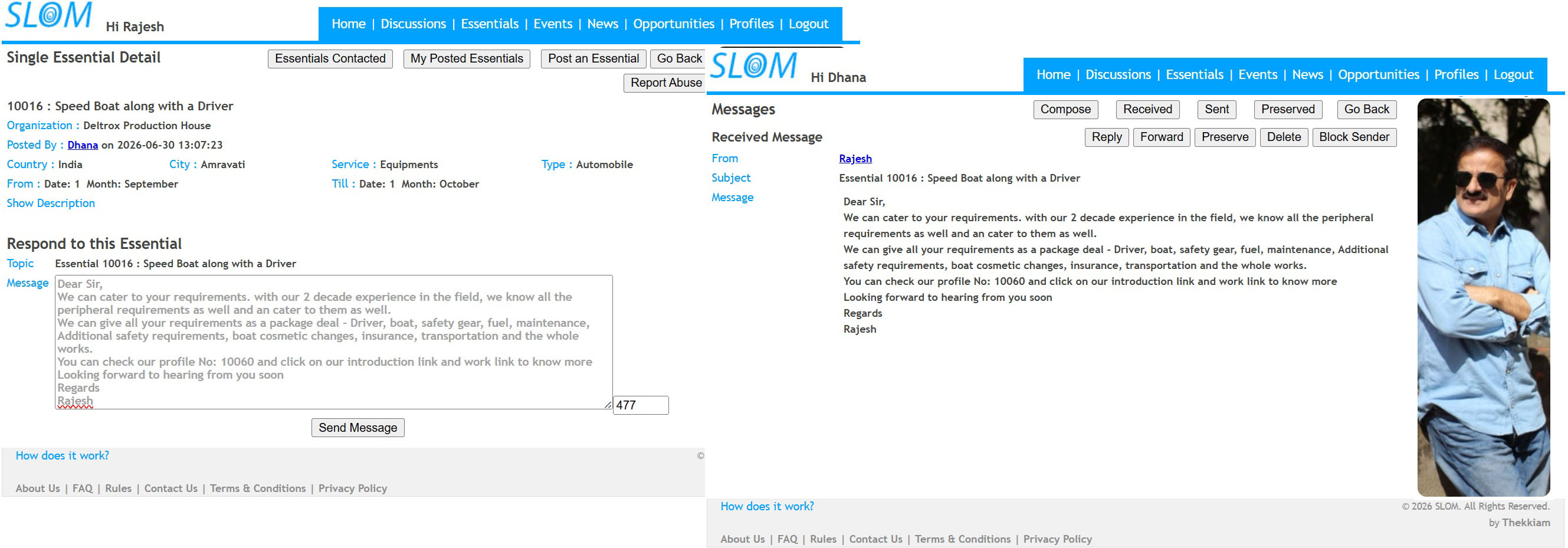Open Rajesh's profile link in From field

click(x=855, y=159)
